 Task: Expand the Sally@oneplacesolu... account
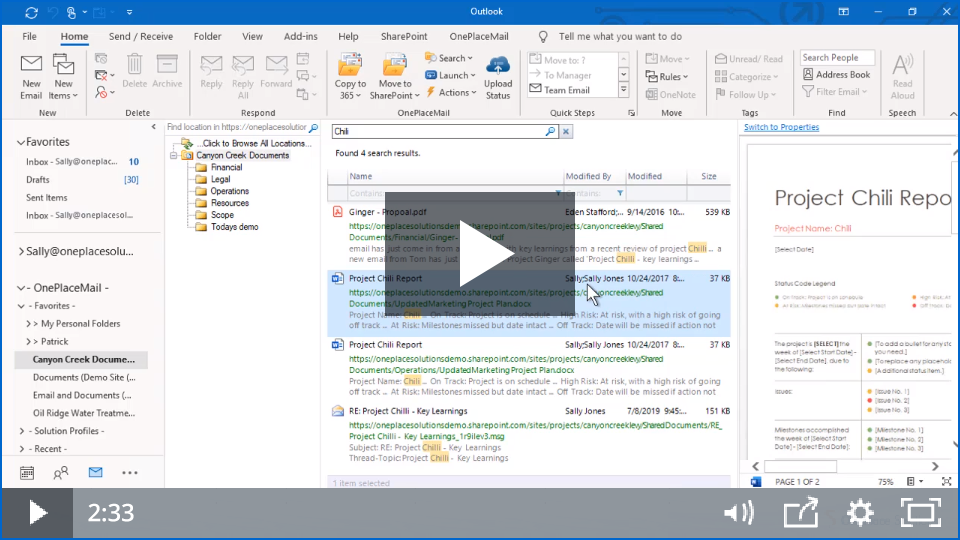tap(21, 251)
